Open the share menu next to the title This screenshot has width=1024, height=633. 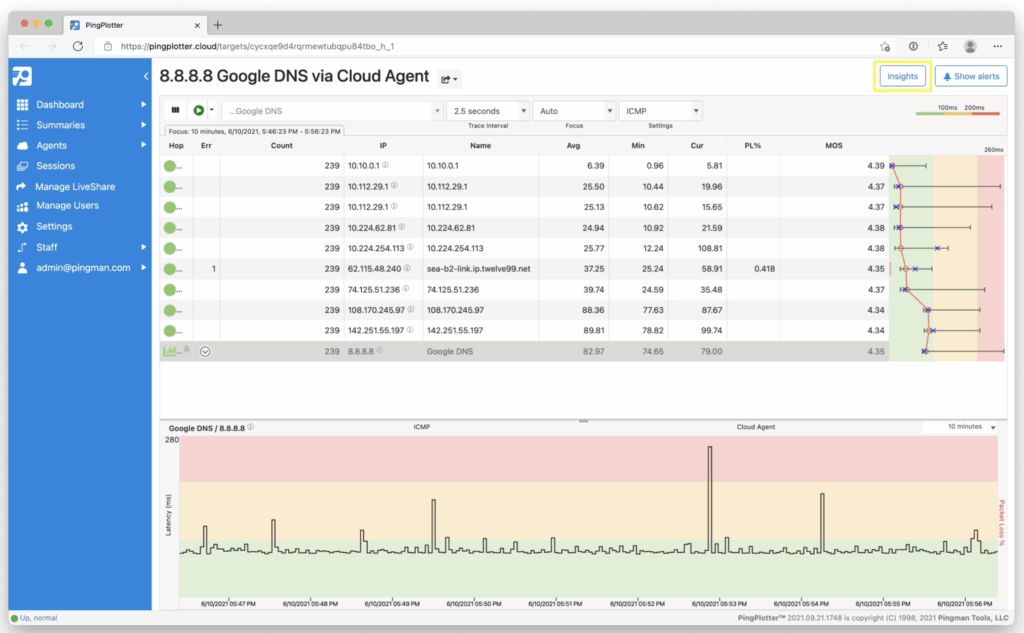pyautogui.click(x=449, y=79)
